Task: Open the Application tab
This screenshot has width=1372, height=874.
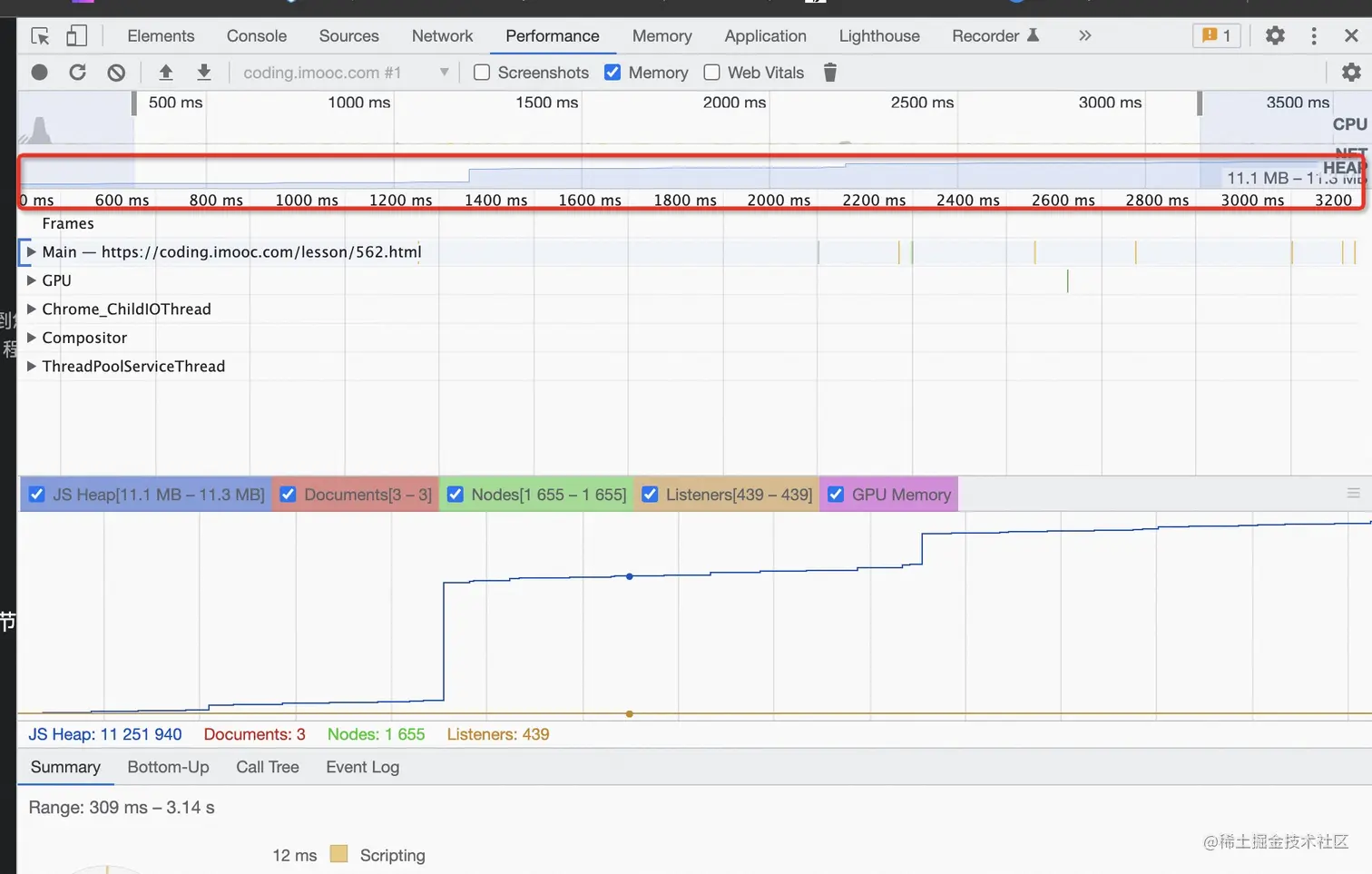Action: [765, 36]
